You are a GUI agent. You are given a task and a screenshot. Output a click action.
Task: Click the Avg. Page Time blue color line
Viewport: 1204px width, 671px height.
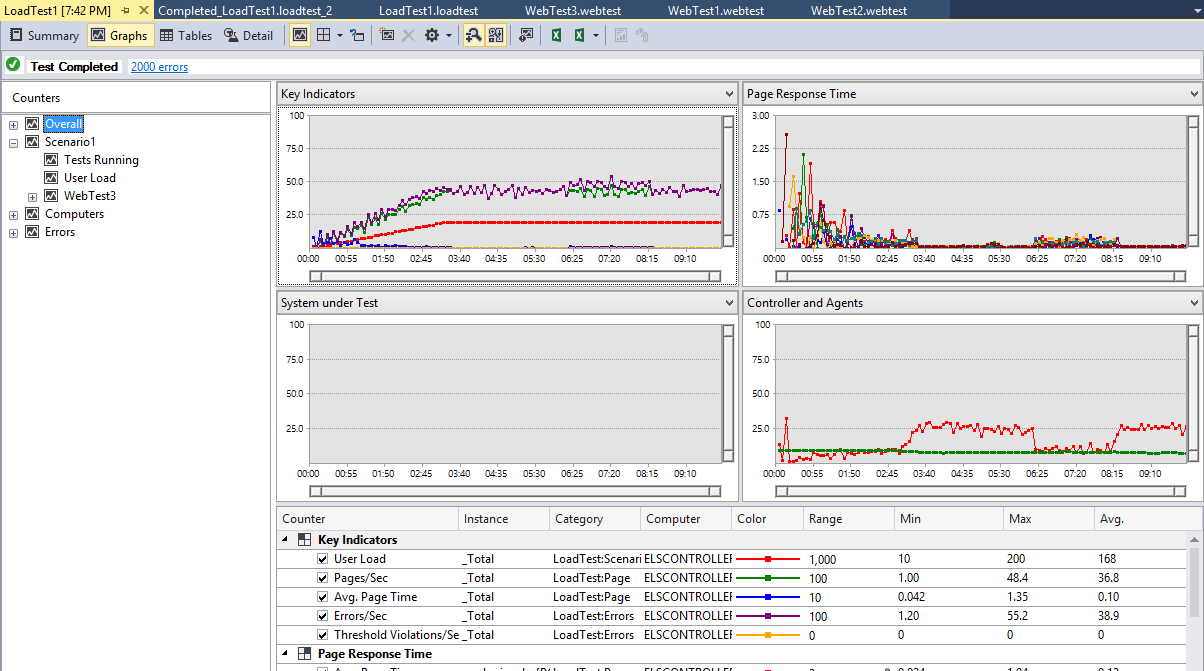768,597
